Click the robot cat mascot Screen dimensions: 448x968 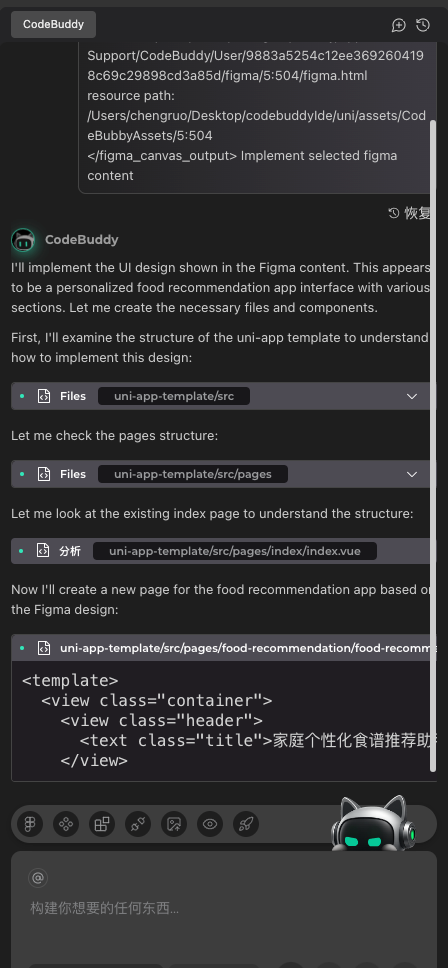pos(373,822)
